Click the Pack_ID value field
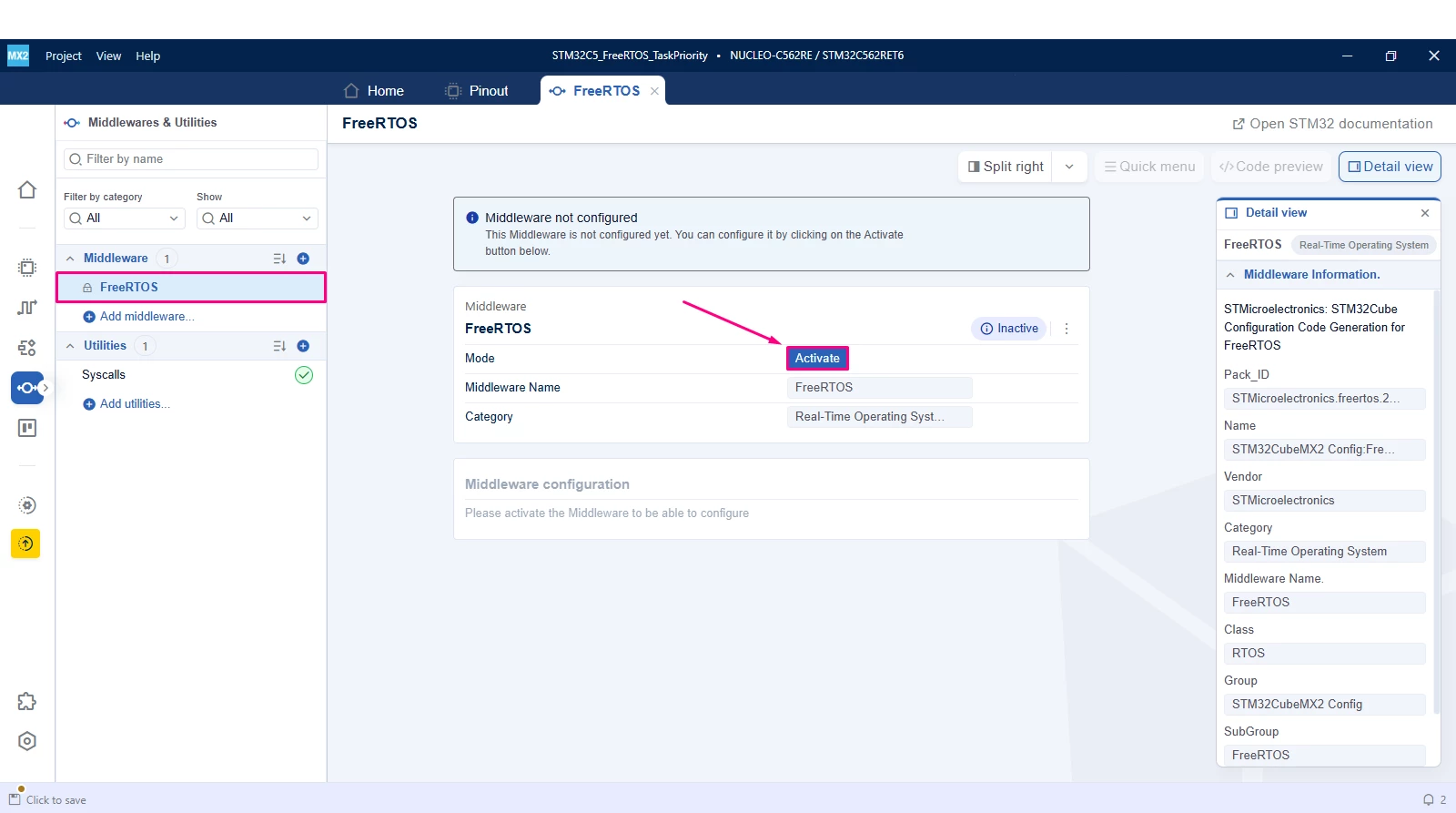This screenshot has height=813, width=1456. [x=1324, y=399]
